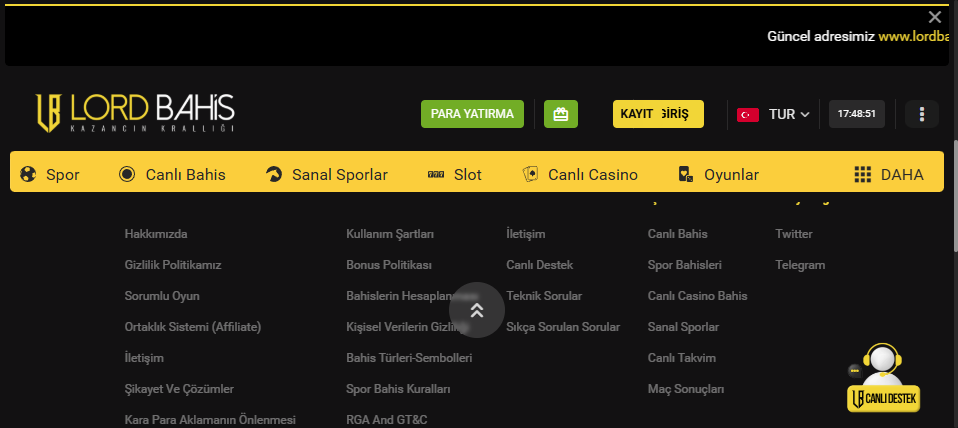Click the Lord Bahis logo
Viewport: 958px width, 428px height.
pyautogui.click(x=135, y=113)
